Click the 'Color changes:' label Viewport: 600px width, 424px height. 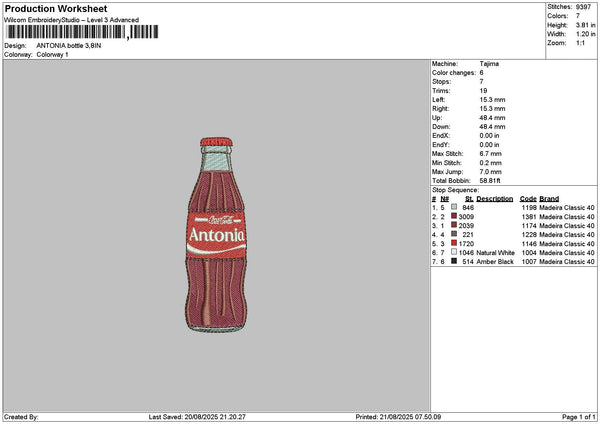coord(454,73)
